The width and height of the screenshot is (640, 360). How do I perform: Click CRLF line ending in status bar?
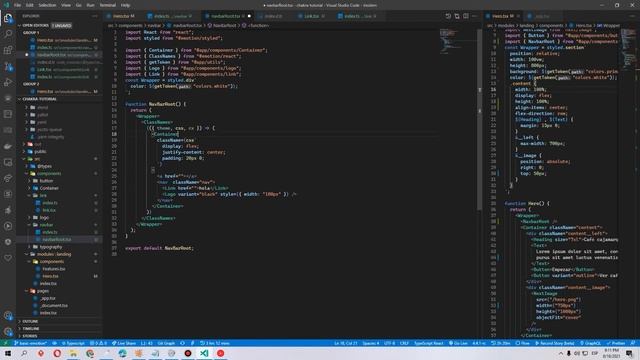404,343
